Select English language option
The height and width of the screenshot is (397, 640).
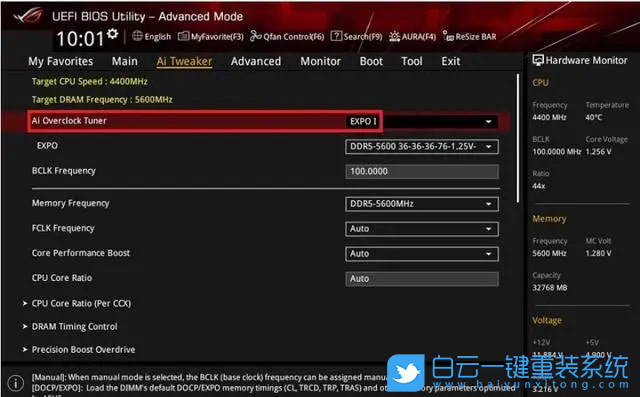[158, 37]
